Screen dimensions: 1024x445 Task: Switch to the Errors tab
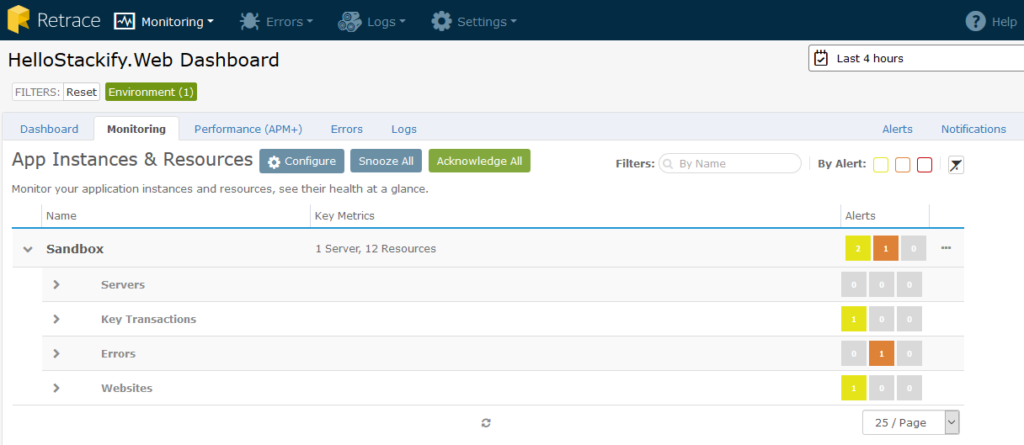tap(347, 129)
